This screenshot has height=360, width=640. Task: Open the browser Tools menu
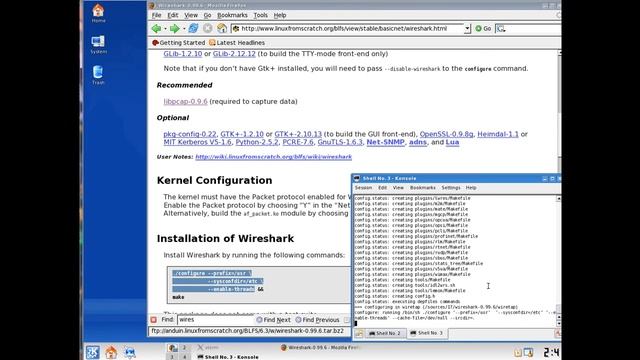pyautogui.click(x=260, y=15)
